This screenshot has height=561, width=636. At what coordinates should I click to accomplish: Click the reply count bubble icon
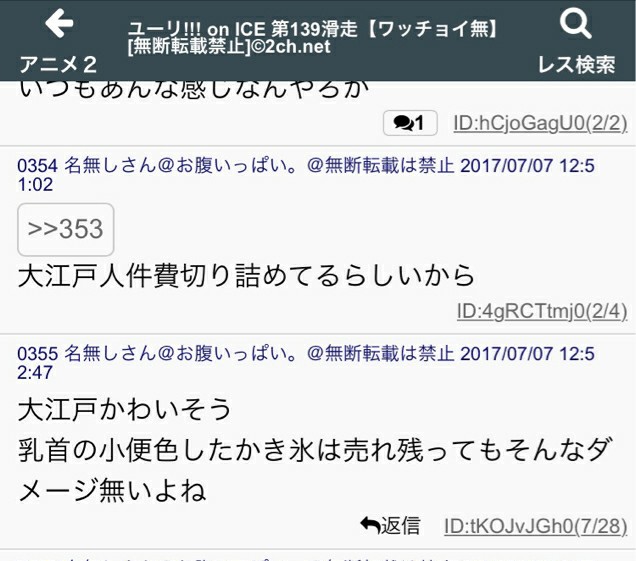click(x=410, y=123)
